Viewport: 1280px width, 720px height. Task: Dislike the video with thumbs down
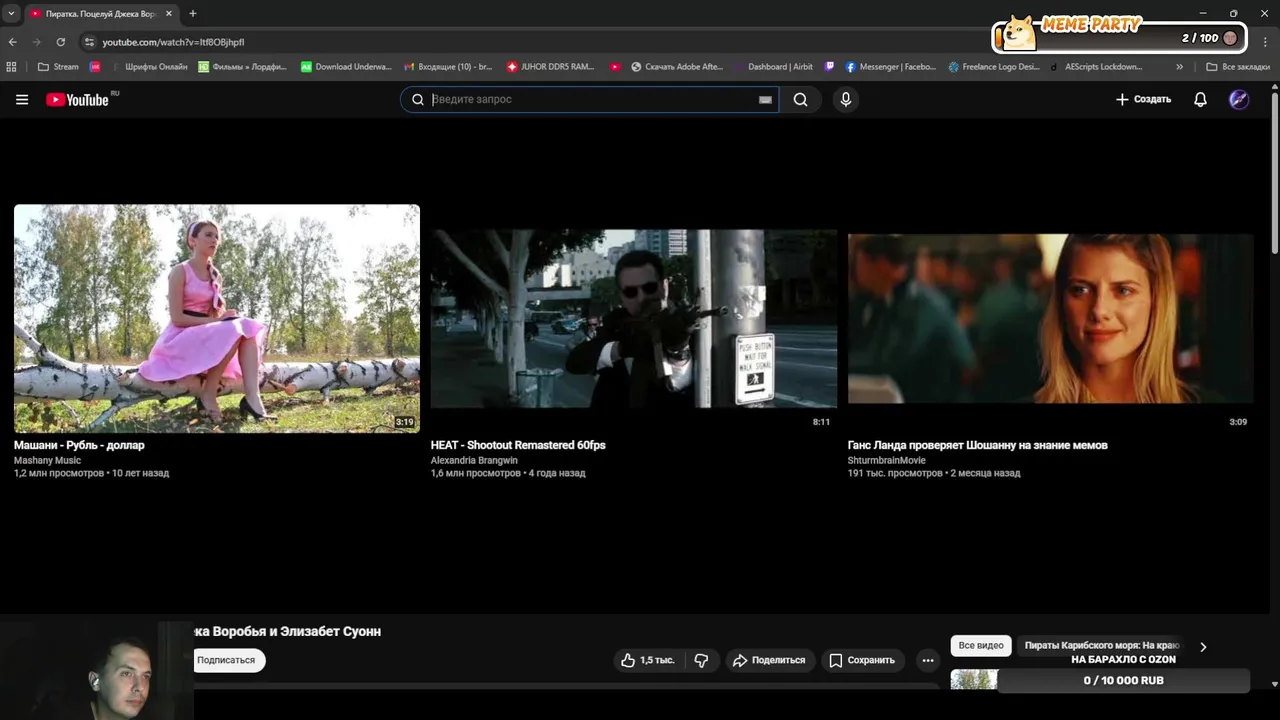[x=701, y=660]
